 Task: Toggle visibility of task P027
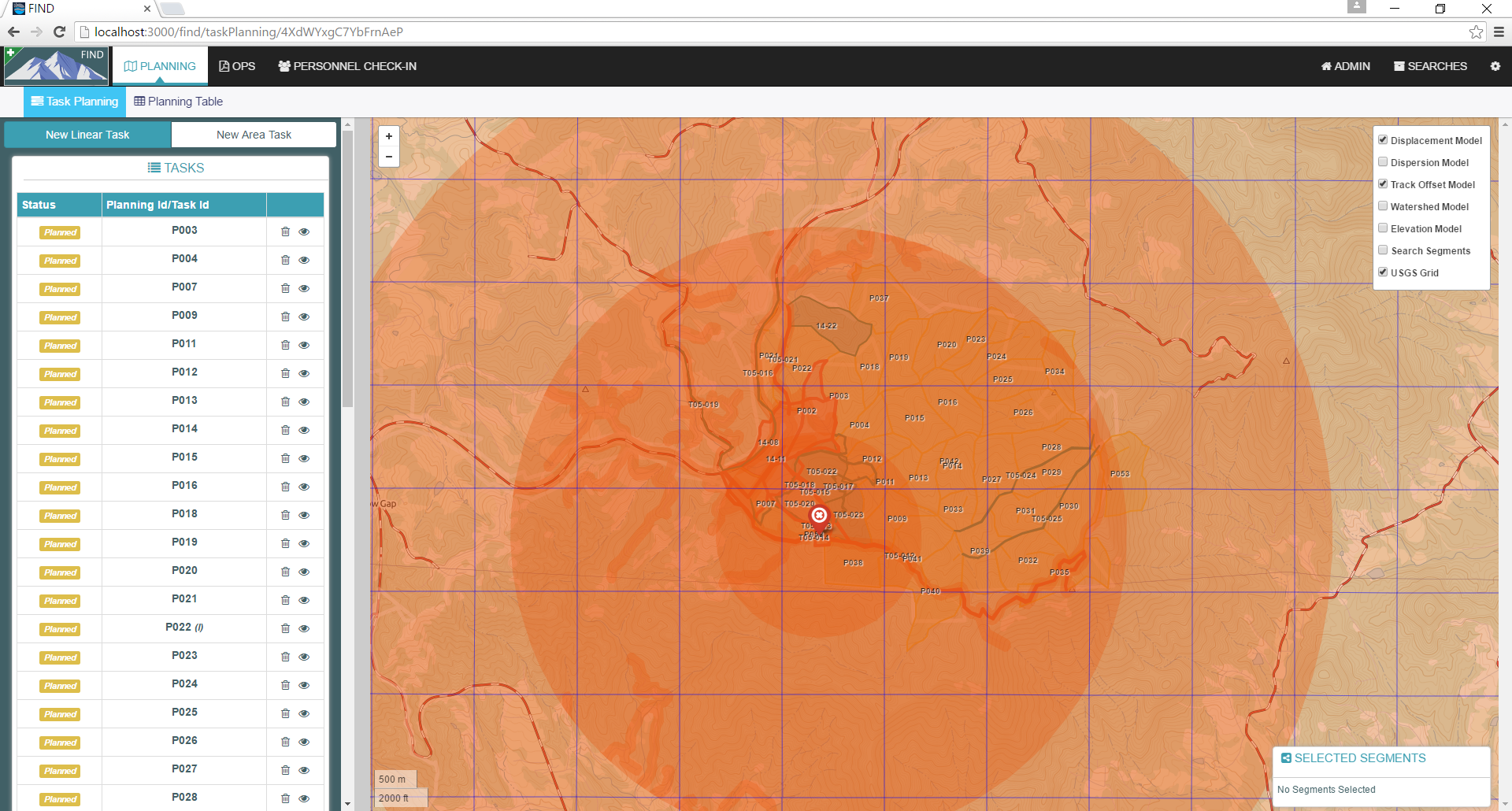pos(304,770)
